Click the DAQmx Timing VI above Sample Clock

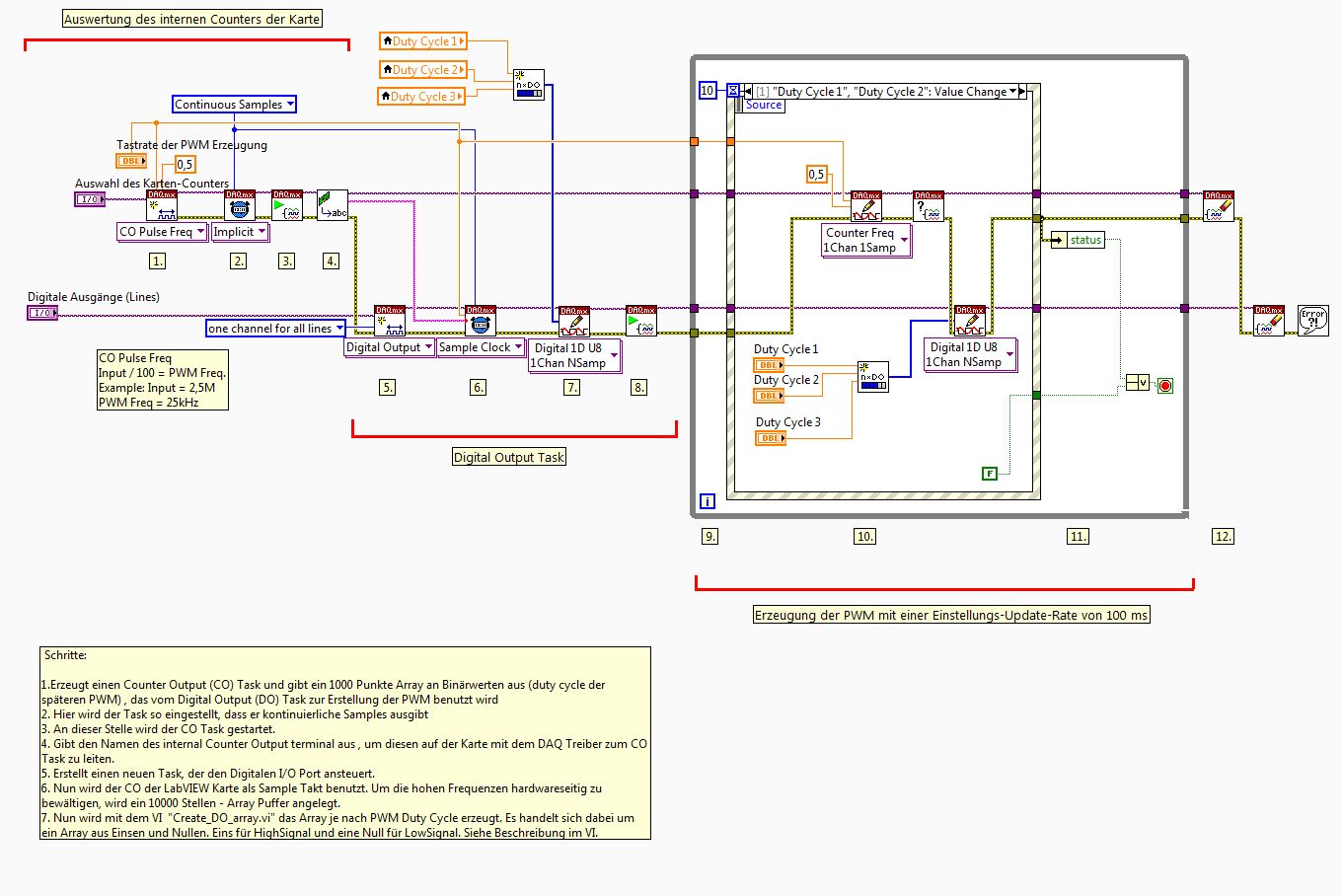click(481, 321)
